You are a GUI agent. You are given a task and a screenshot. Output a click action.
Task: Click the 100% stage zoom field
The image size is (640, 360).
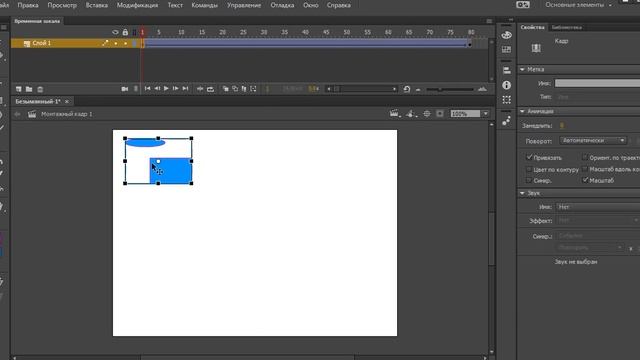click(x=465, y=114)
